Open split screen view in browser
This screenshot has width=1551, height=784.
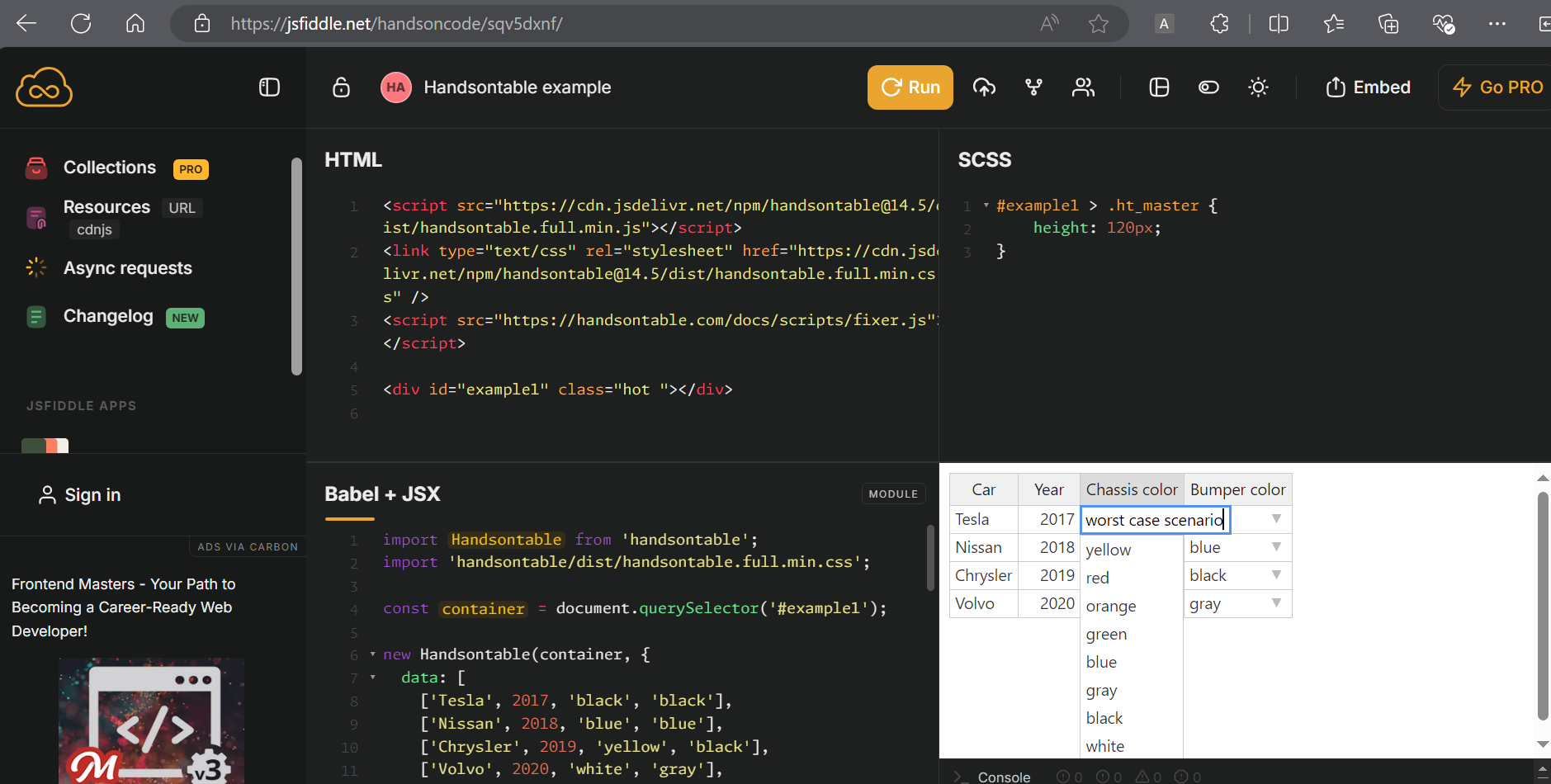click(1279, 23)
